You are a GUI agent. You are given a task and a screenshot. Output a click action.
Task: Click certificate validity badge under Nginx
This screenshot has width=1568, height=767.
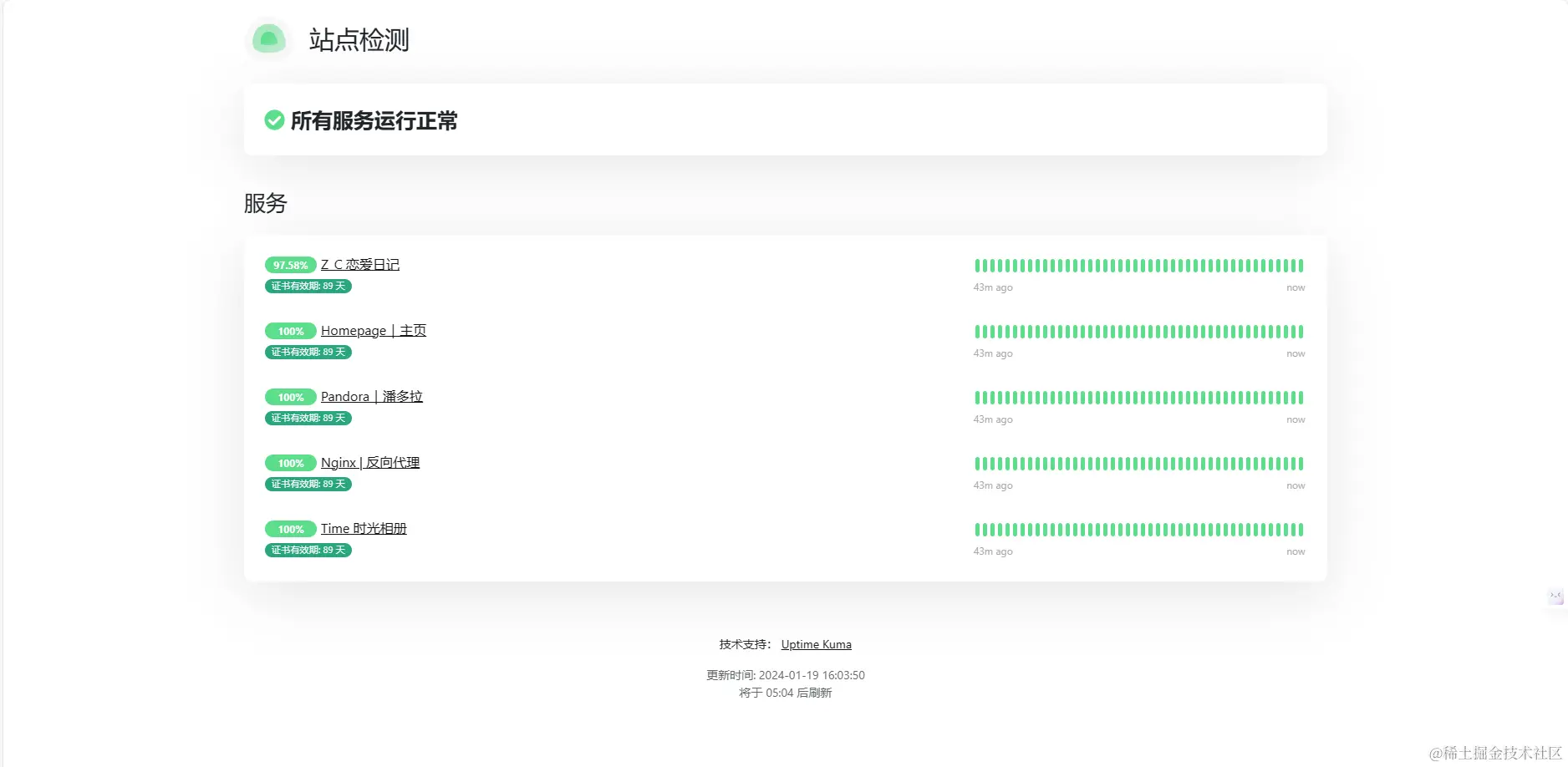coord(308,484)
